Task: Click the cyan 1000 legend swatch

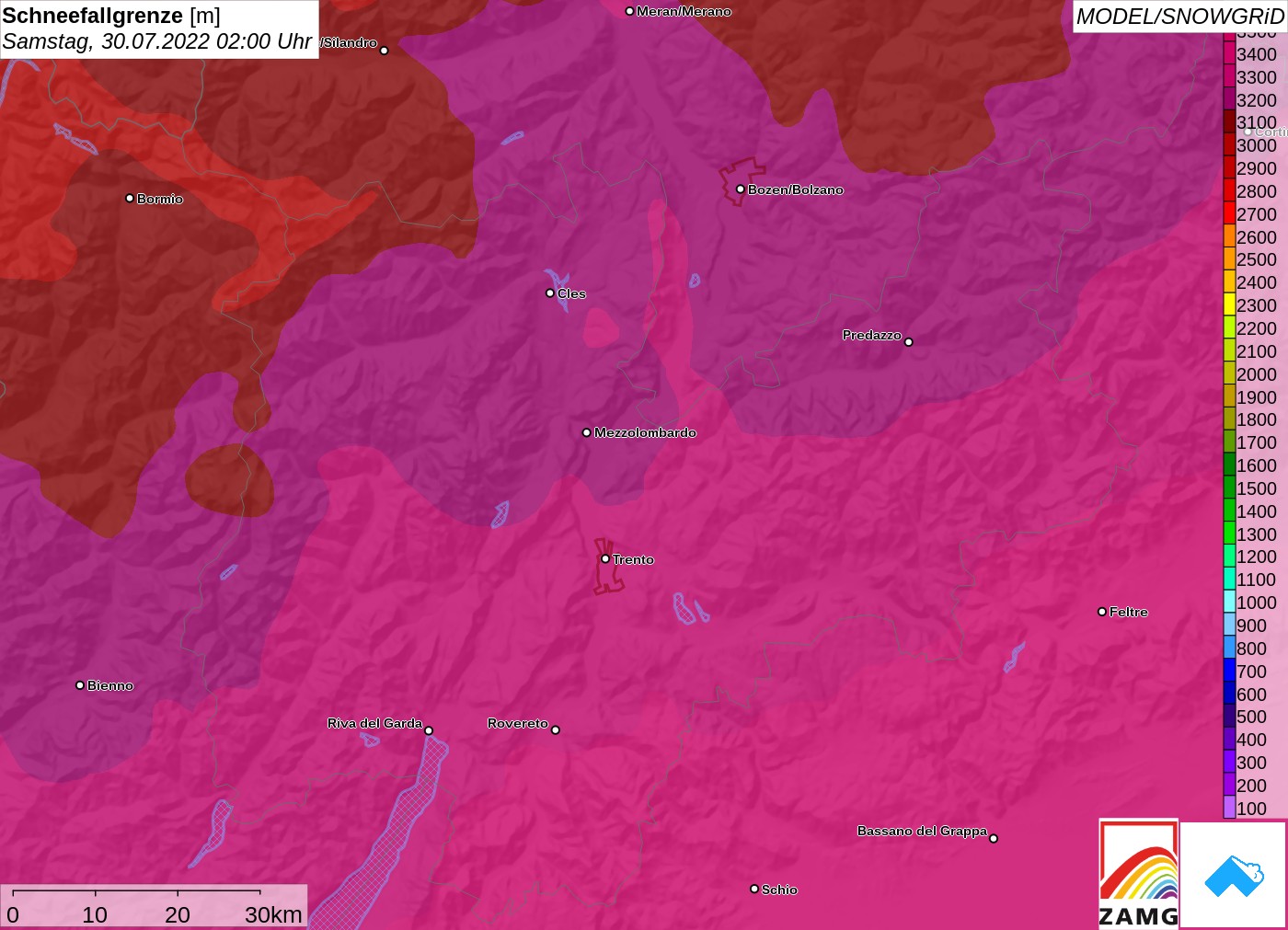Action: click(x=1229, y=602)
